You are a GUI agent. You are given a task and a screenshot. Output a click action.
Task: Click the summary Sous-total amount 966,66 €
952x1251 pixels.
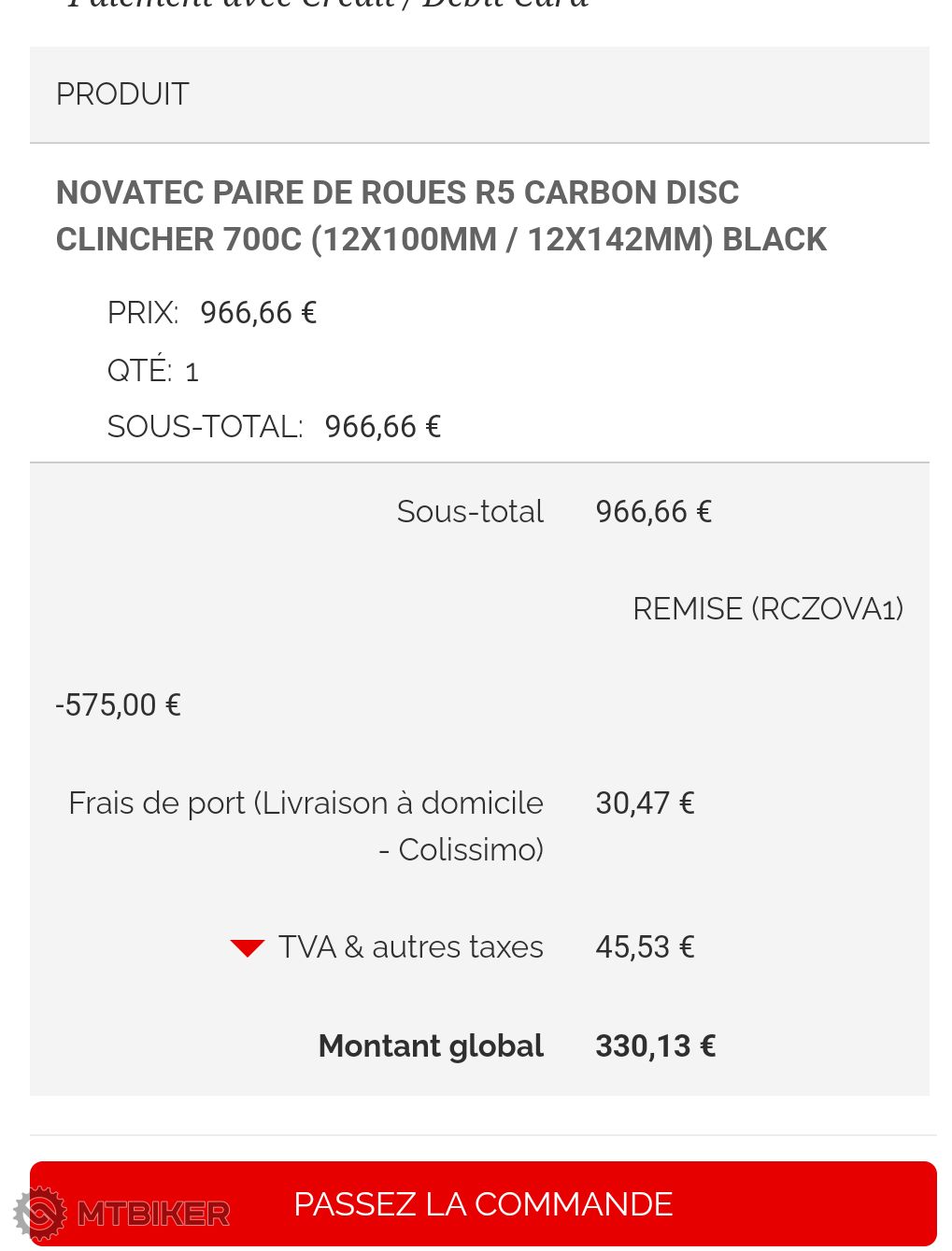click(653, 512)
